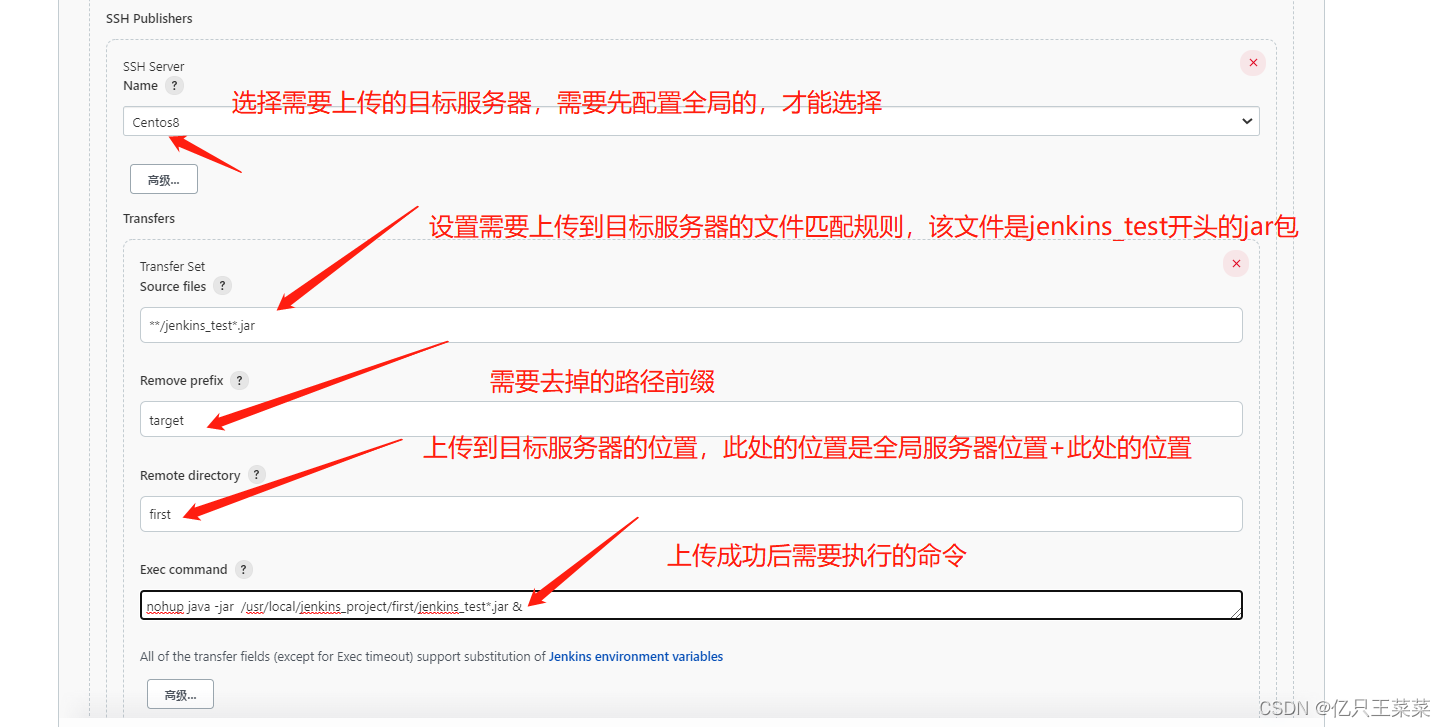
Task: Click the resize handle of Exec command box
Action: point(1236,613)
